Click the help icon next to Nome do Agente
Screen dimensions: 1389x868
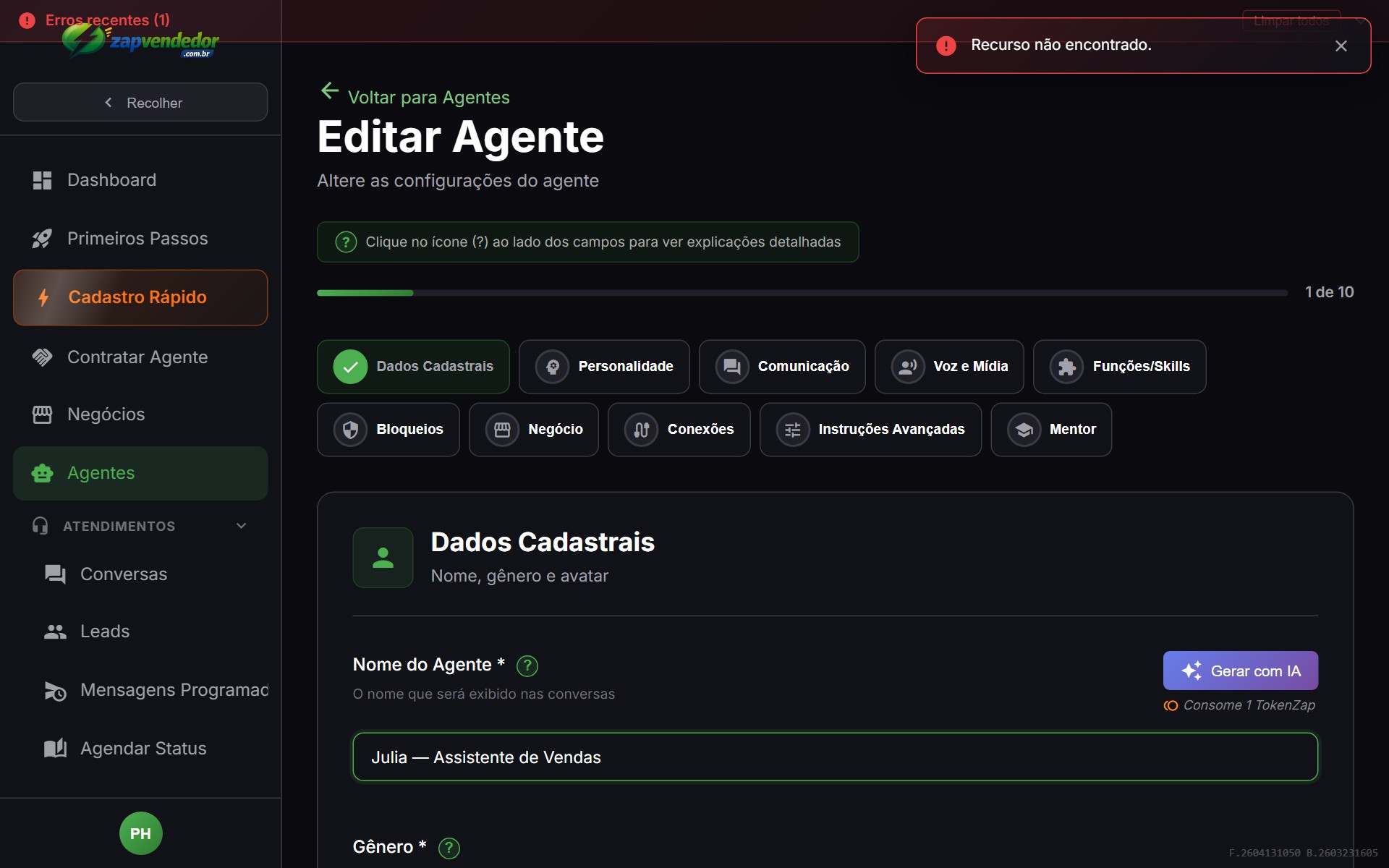coord(527,666)
